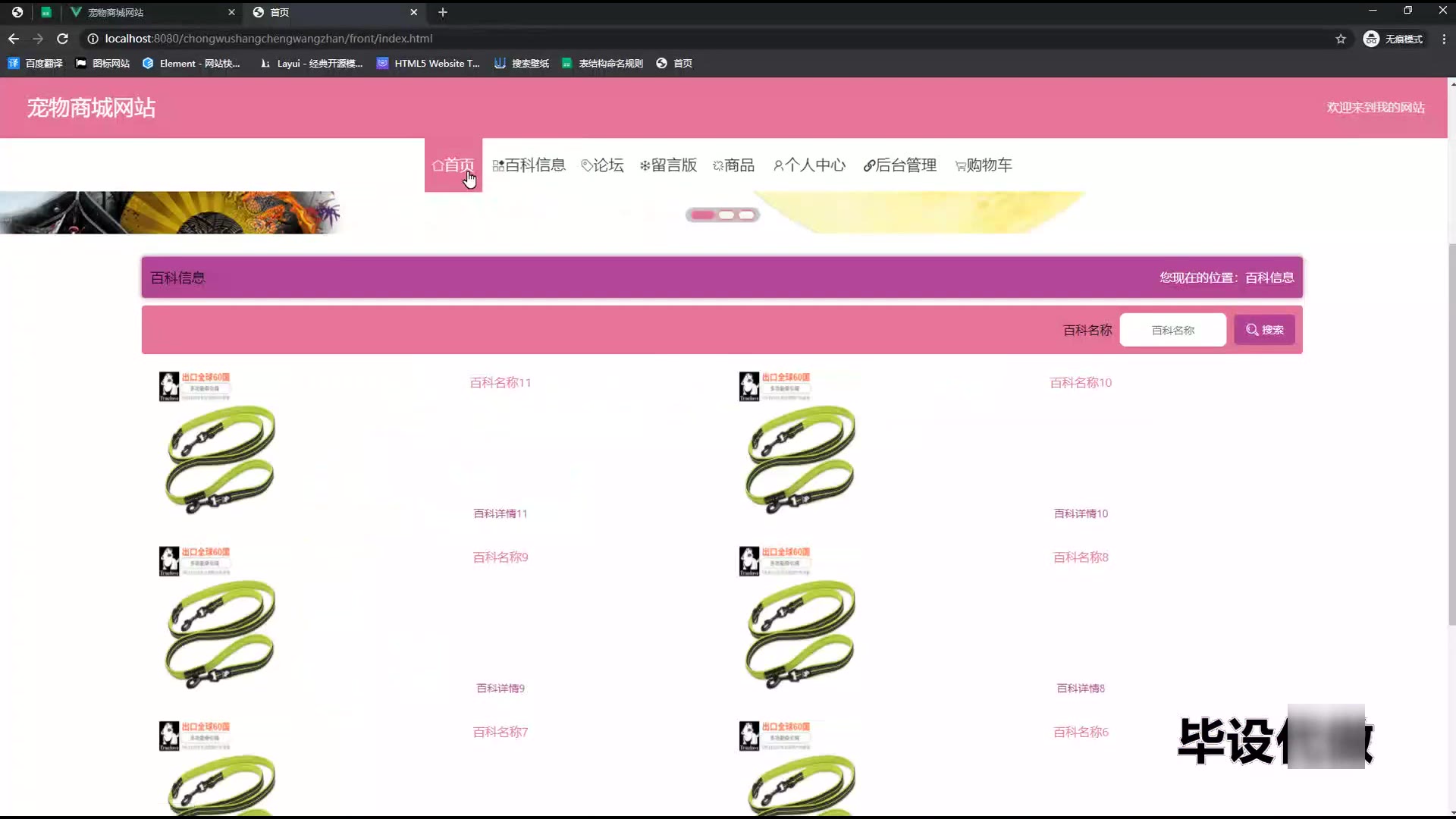Go back to the previous page
This screenshot has width=1456, height=819.
pos(14,39)
